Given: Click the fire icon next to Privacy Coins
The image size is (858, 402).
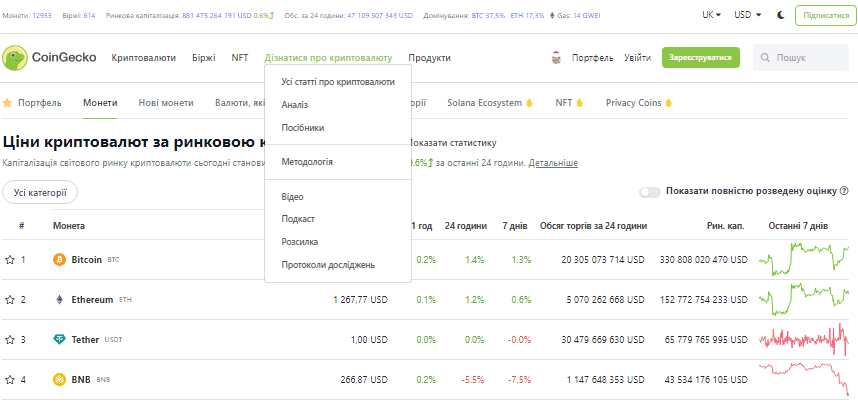Looking at the screenshot, I should click(668, 103).
